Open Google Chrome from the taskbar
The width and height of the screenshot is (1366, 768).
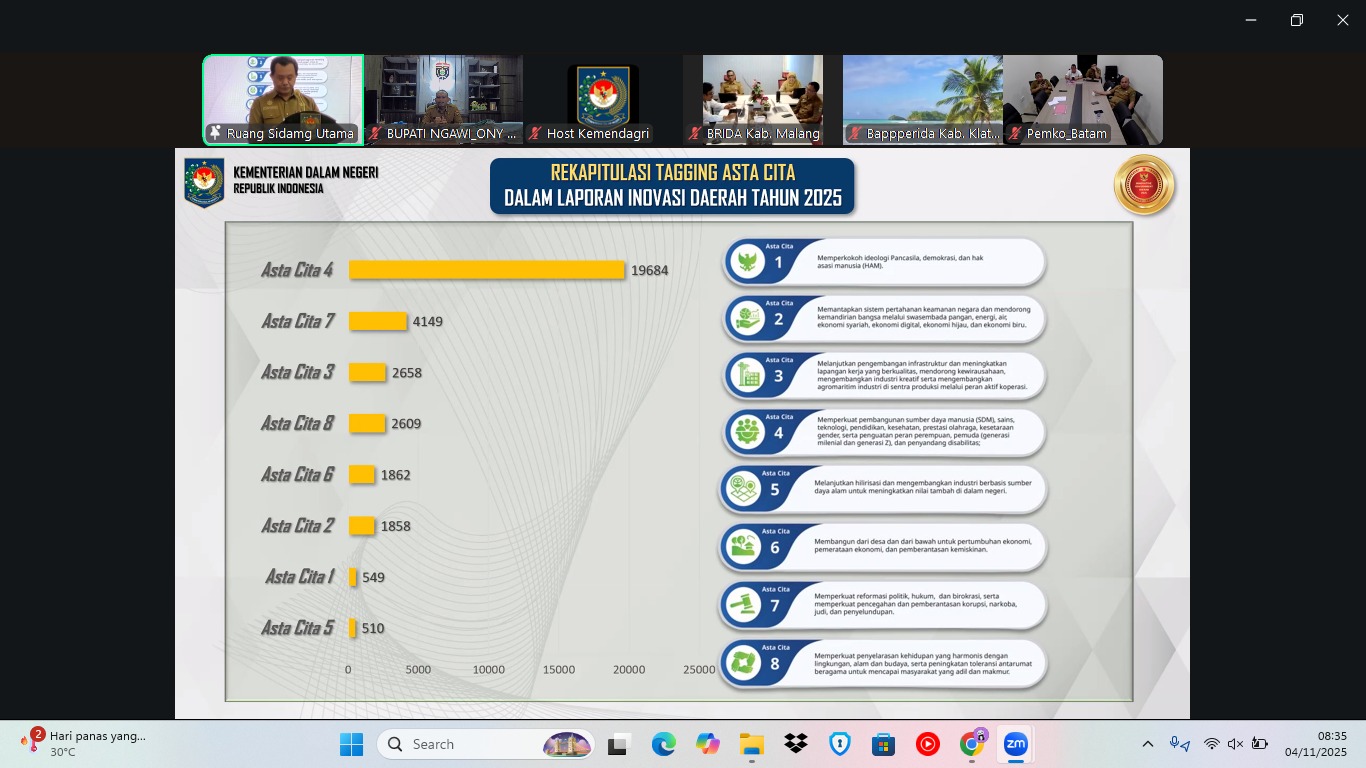pyautogui.click(x=972, y=744)
